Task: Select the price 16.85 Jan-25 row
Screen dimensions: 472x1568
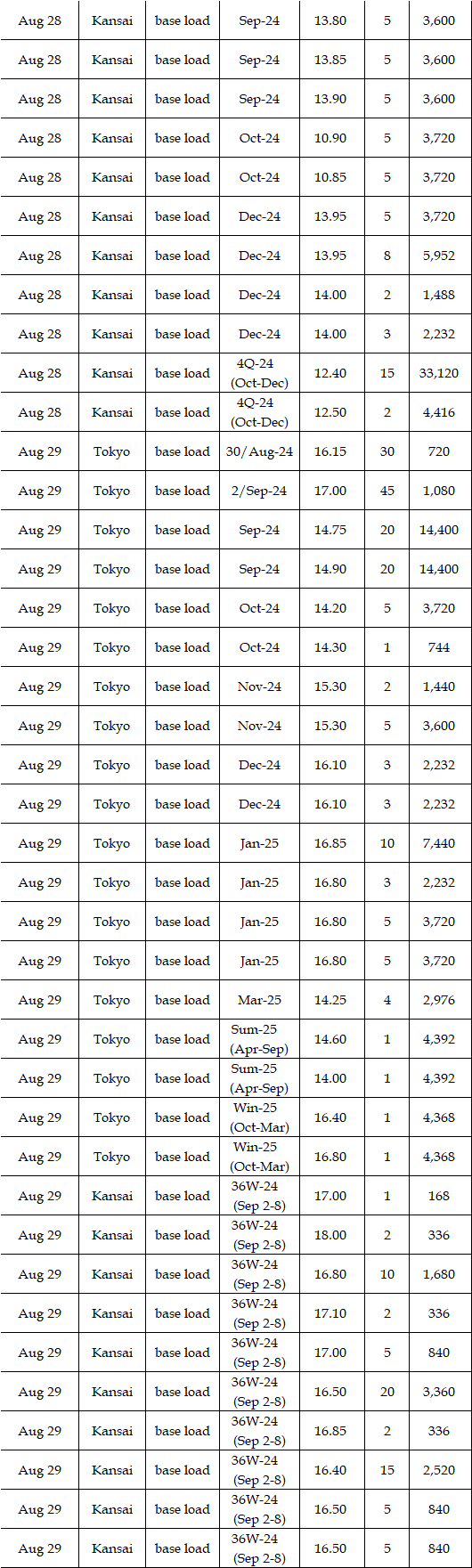Action: click(x=236, y=843)
